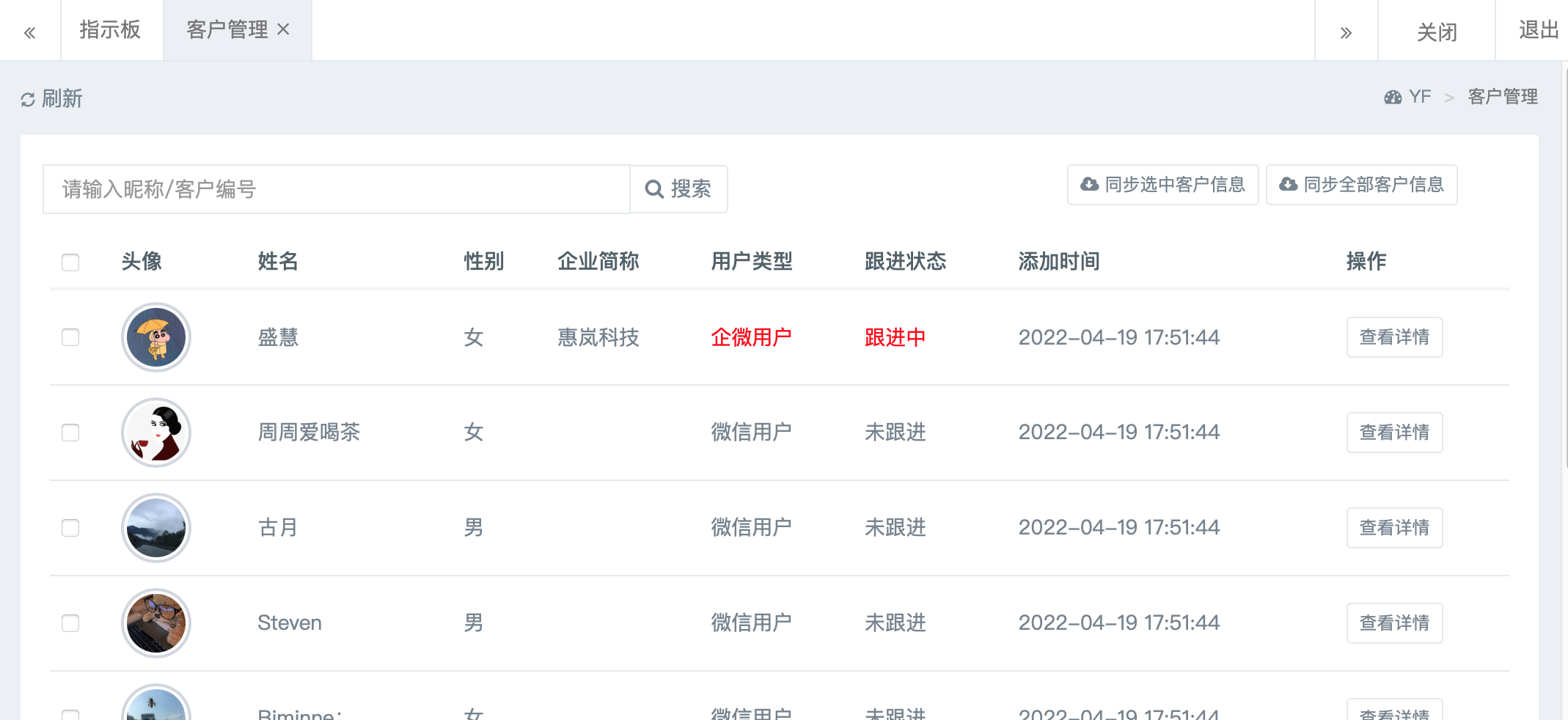Open 查看详情 for 周周爱喝茶

1393,433
